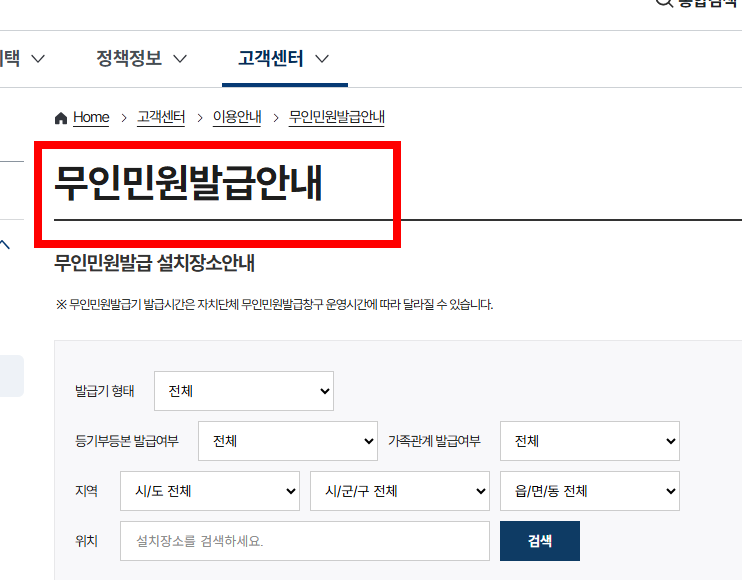
Task: Open the Home breadcrumb link
Action: click(91, 117)
